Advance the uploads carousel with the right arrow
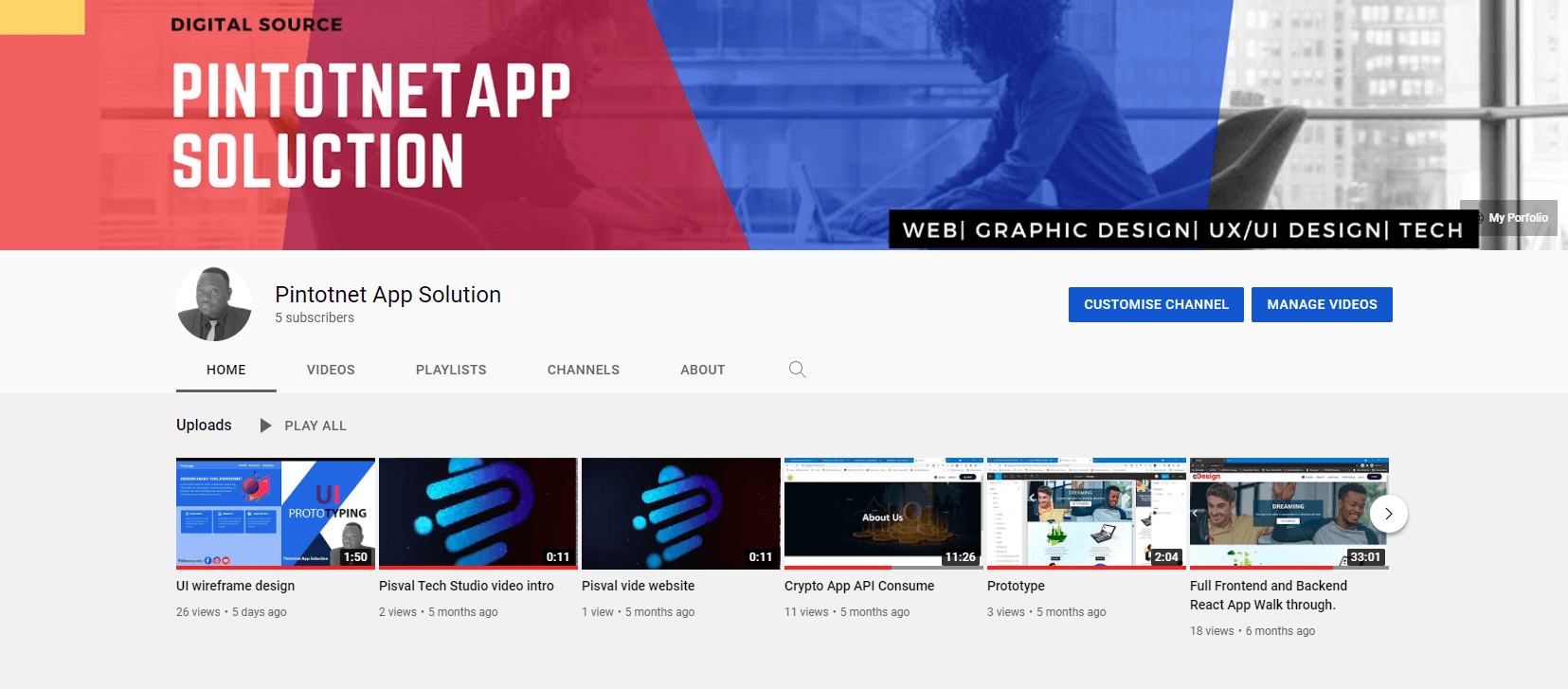Image resolution: width=1568 pixels, height=689 pixels. (1389, 514)
